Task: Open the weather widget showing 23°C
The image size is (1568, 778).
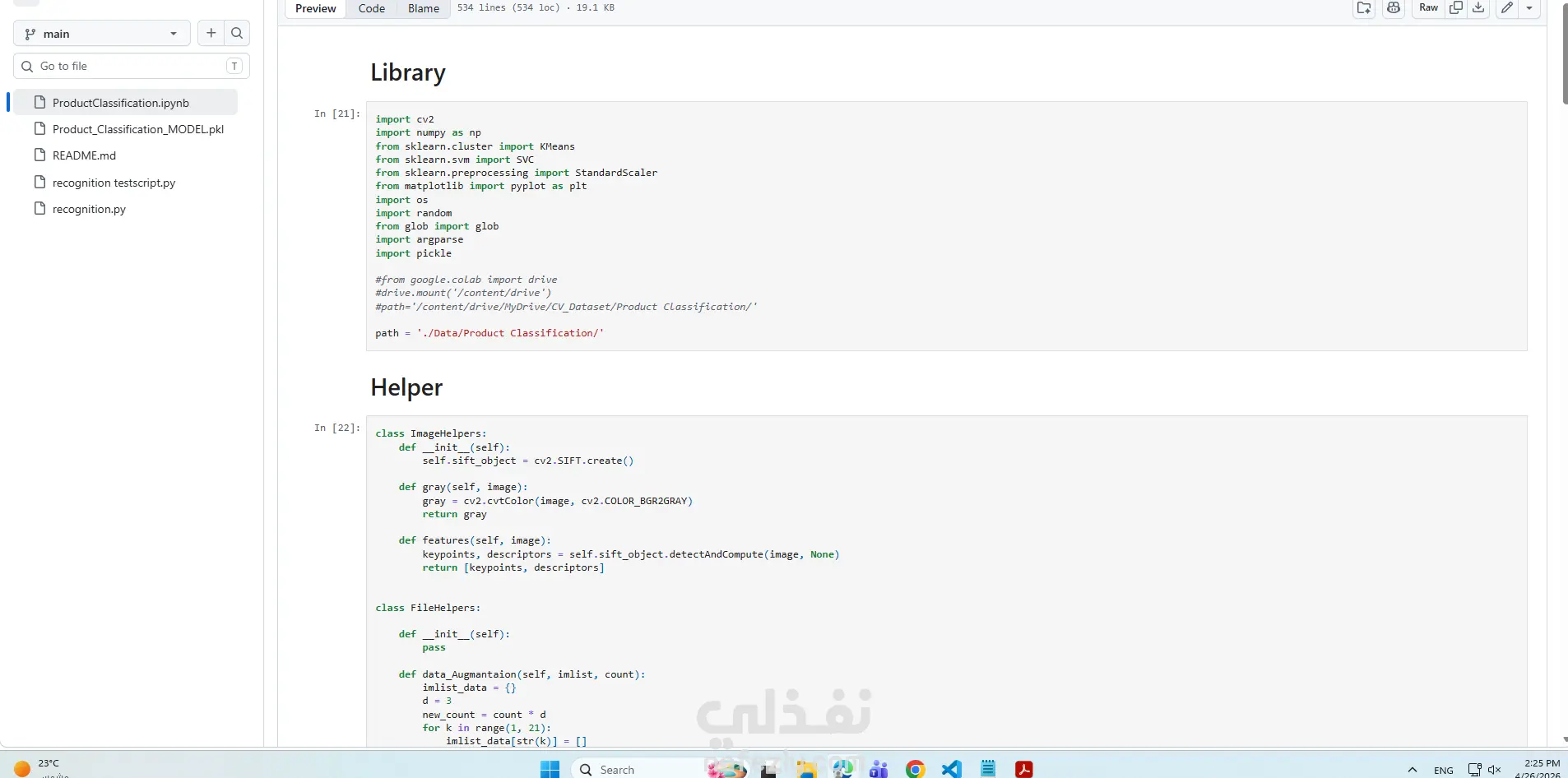Action: (x=39, y=768)
